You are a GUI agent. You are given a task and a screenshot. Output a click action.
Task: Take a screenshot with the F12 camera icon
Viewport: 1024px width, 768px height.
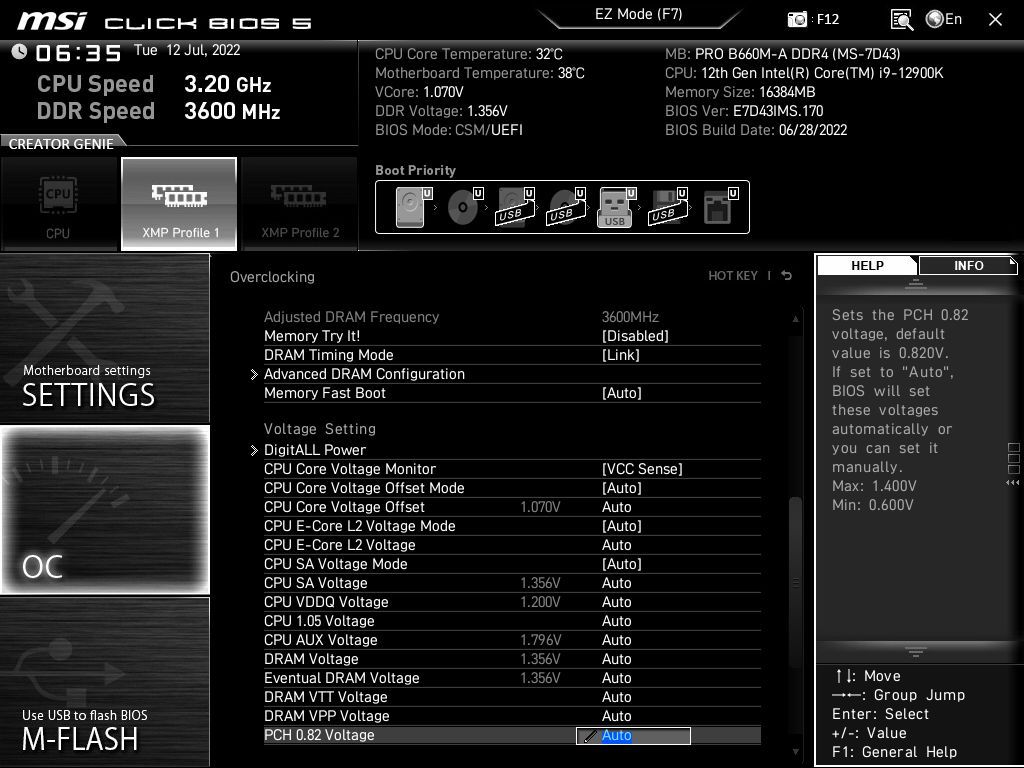click(x=797, y=20)
